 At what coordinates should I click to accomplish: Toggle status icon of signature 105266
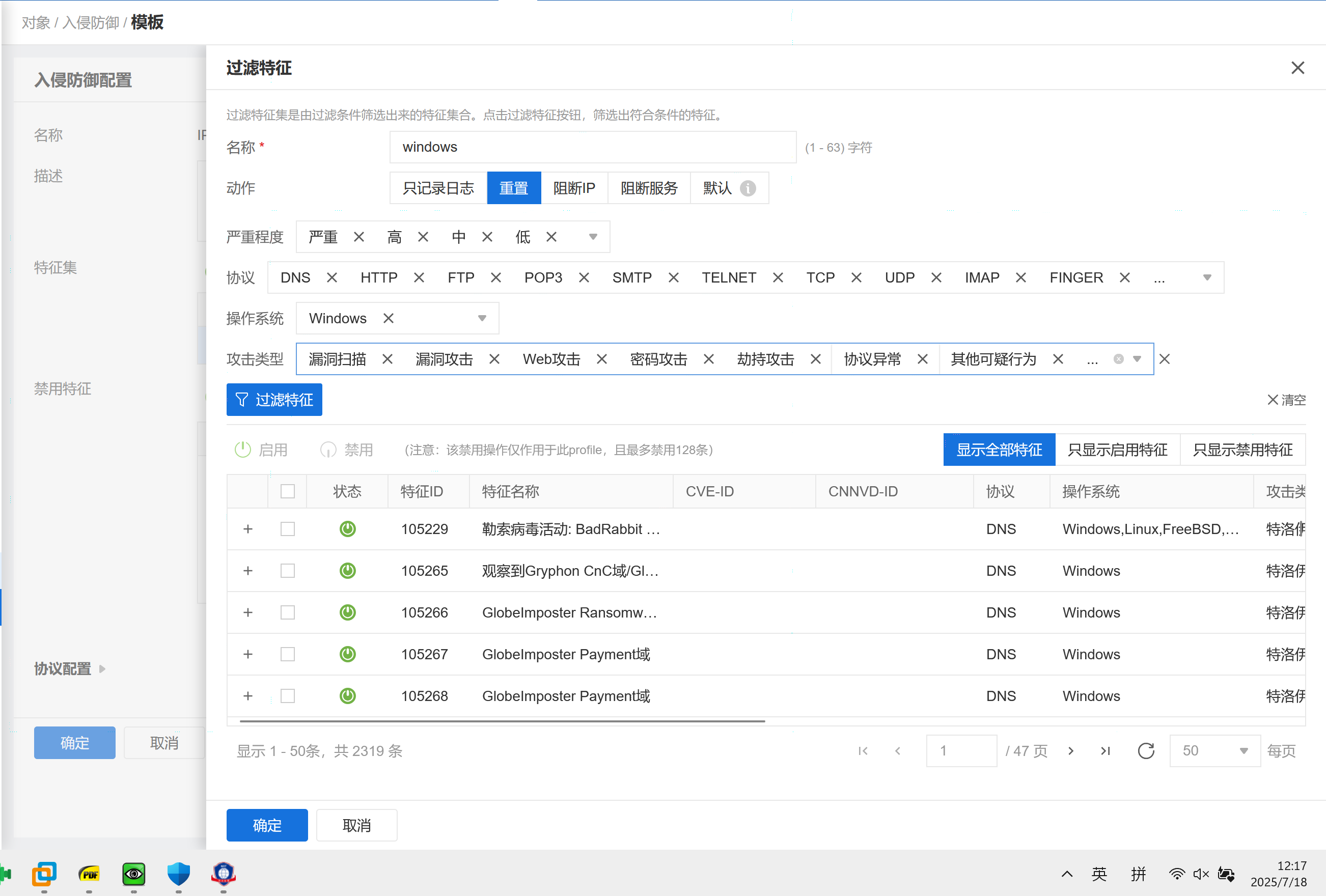347,612
